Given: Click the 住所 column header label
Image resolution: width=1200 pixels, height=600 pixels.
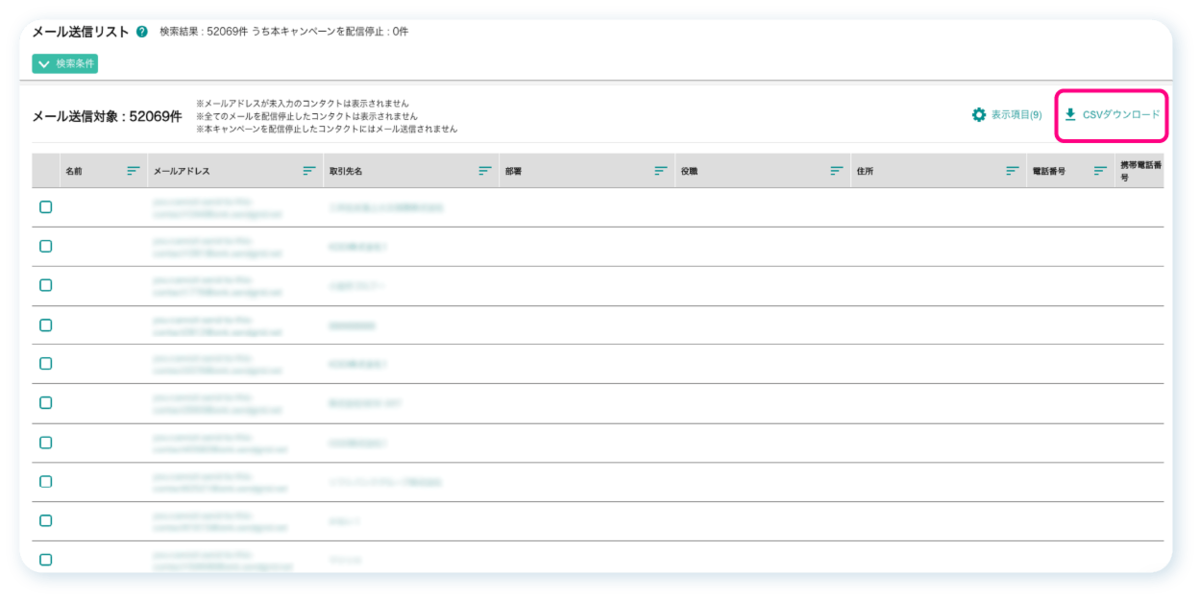Looking at the screenshot, I should (x=866, y=171).
